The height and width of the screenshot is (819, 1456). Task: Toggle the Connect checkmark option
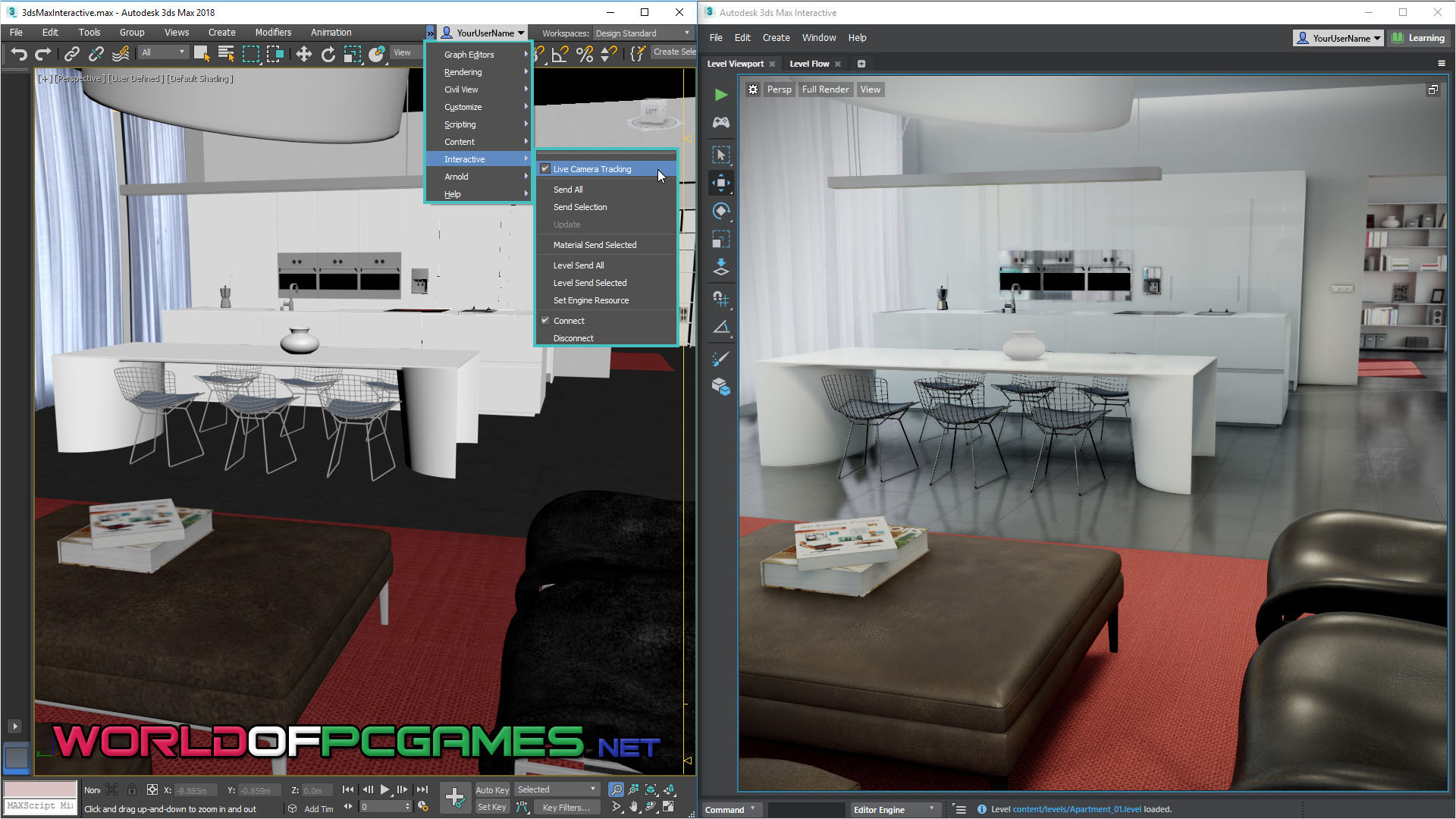pos(568,320)
